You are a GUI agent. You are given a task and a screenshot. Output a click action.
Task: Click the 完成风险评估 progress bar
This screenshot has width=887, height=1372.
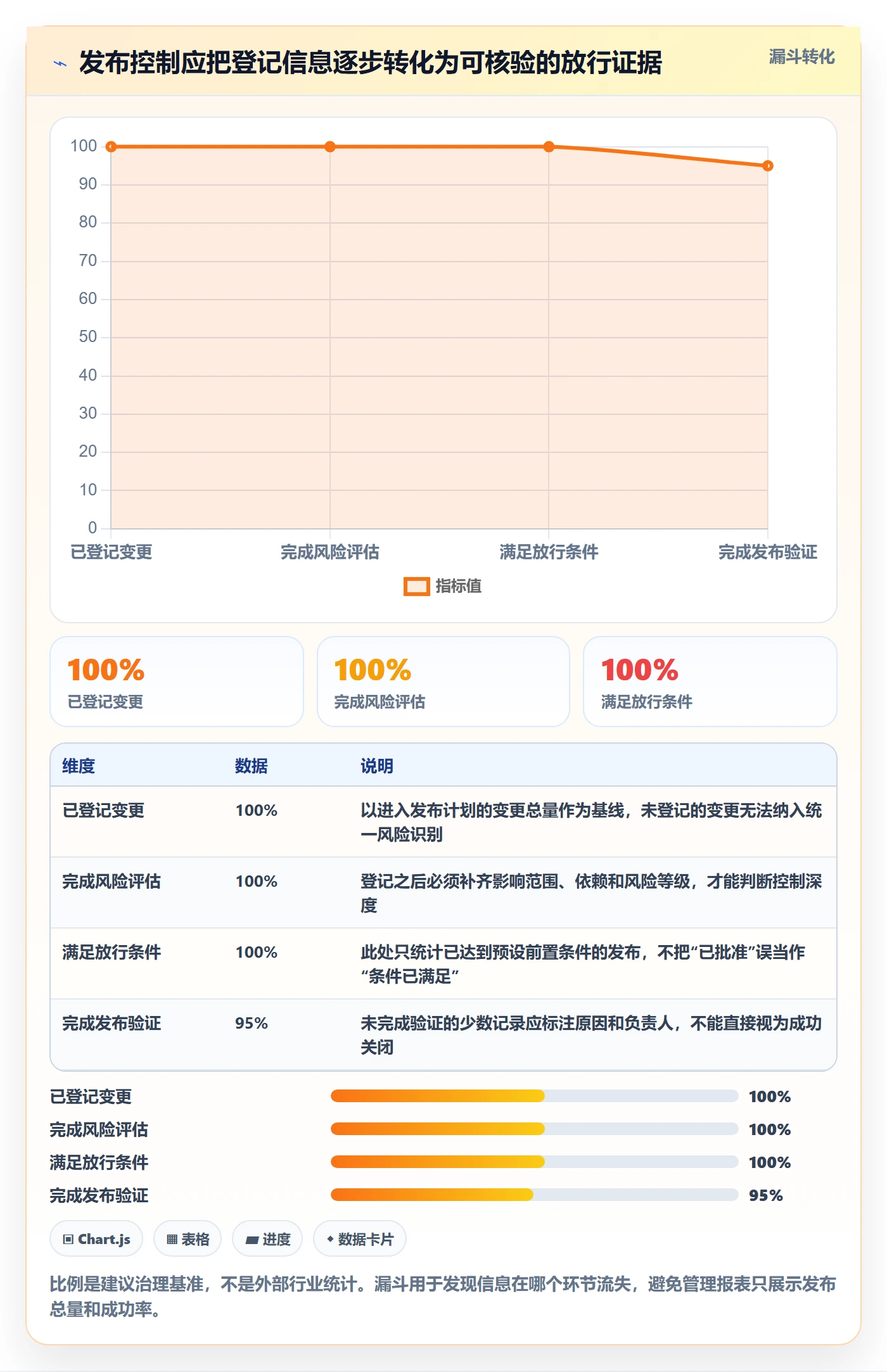(534, 1129)
